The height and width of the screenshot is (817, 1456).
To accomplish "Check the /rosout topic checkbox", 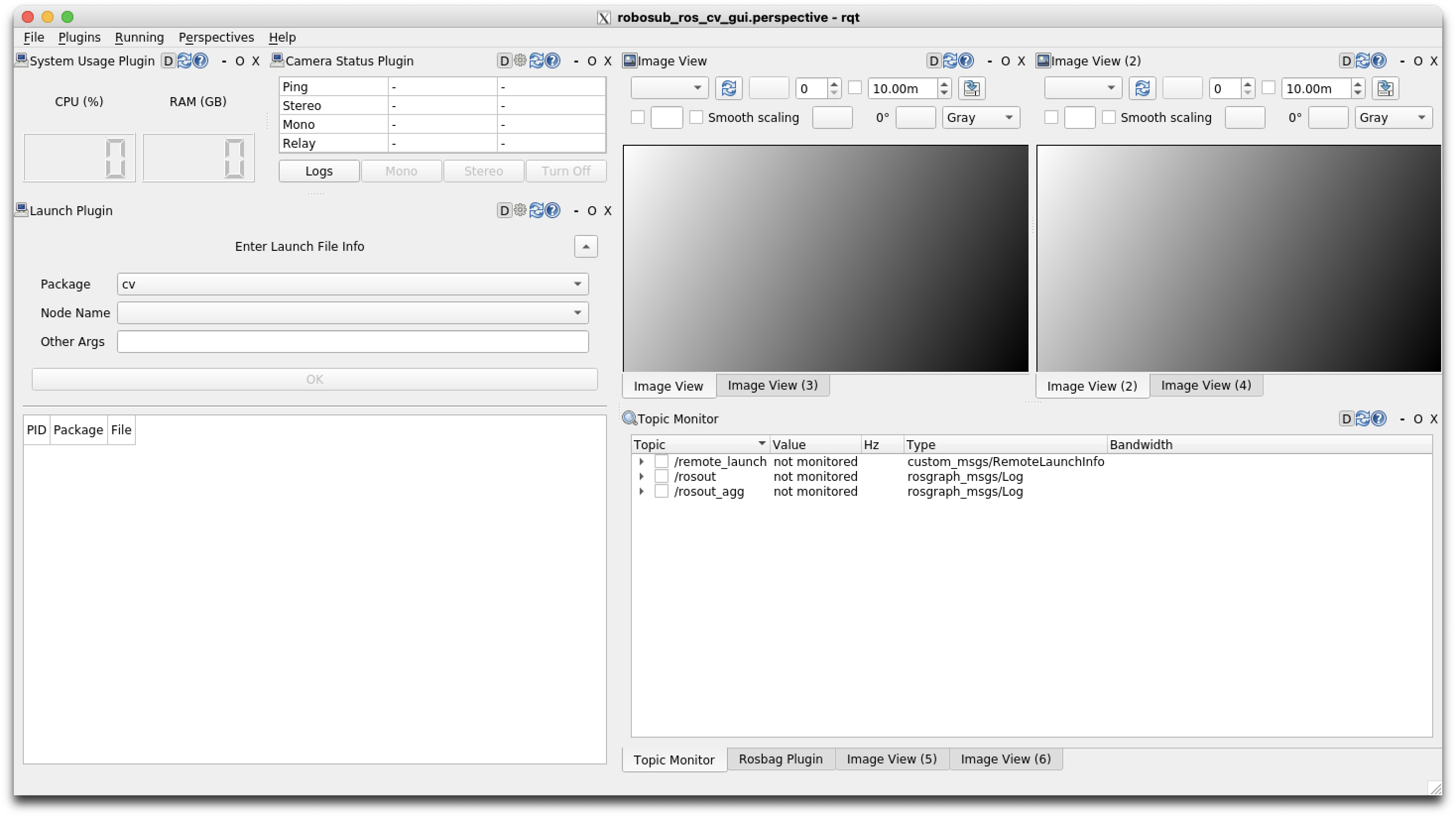I will (x=662, y=476).
